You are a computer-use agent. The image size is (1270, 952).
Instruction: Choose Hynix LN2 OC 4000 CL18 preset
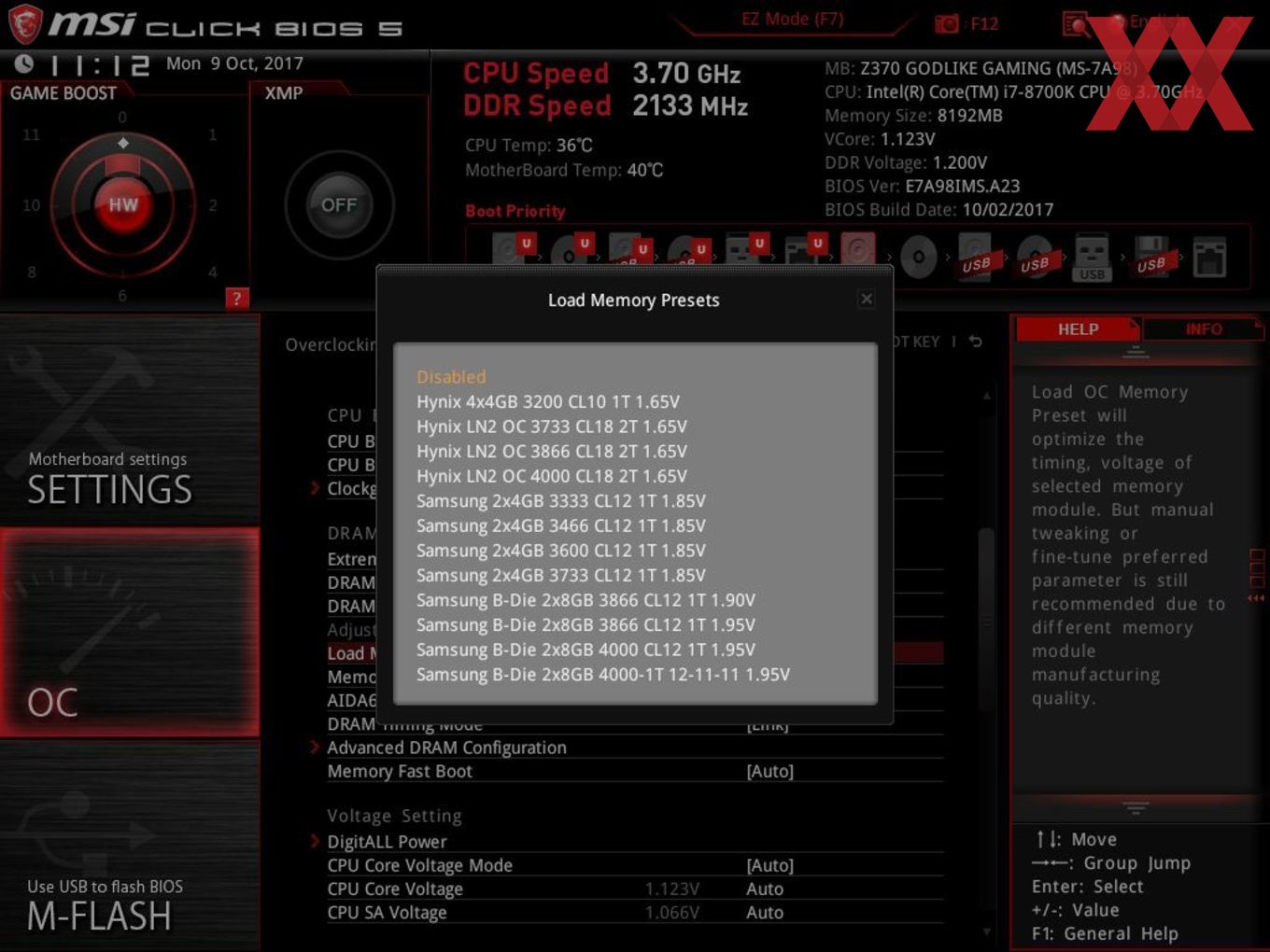tap(552, 476)
